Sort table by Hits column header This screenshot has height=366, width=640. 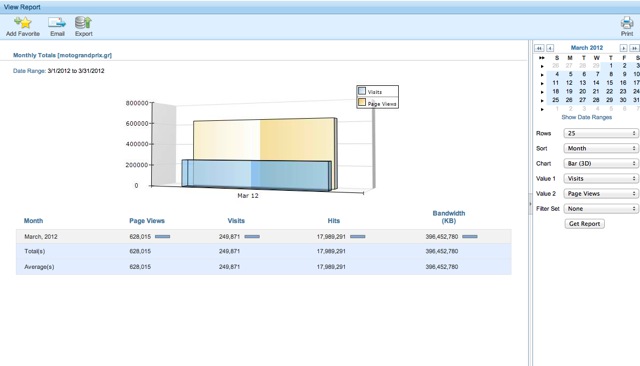click(333, 221)
